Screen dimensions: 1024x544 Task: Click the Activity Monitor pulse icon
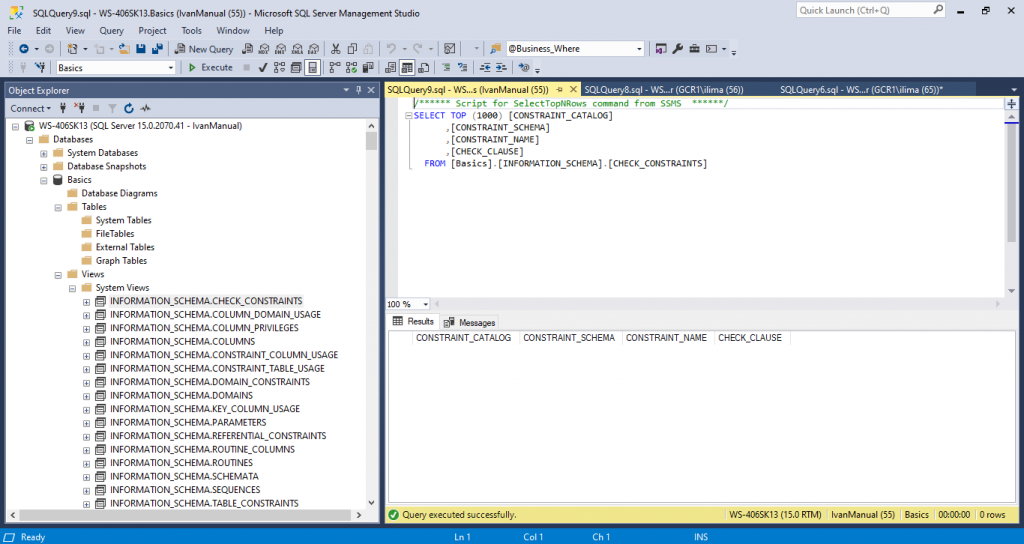145,108
